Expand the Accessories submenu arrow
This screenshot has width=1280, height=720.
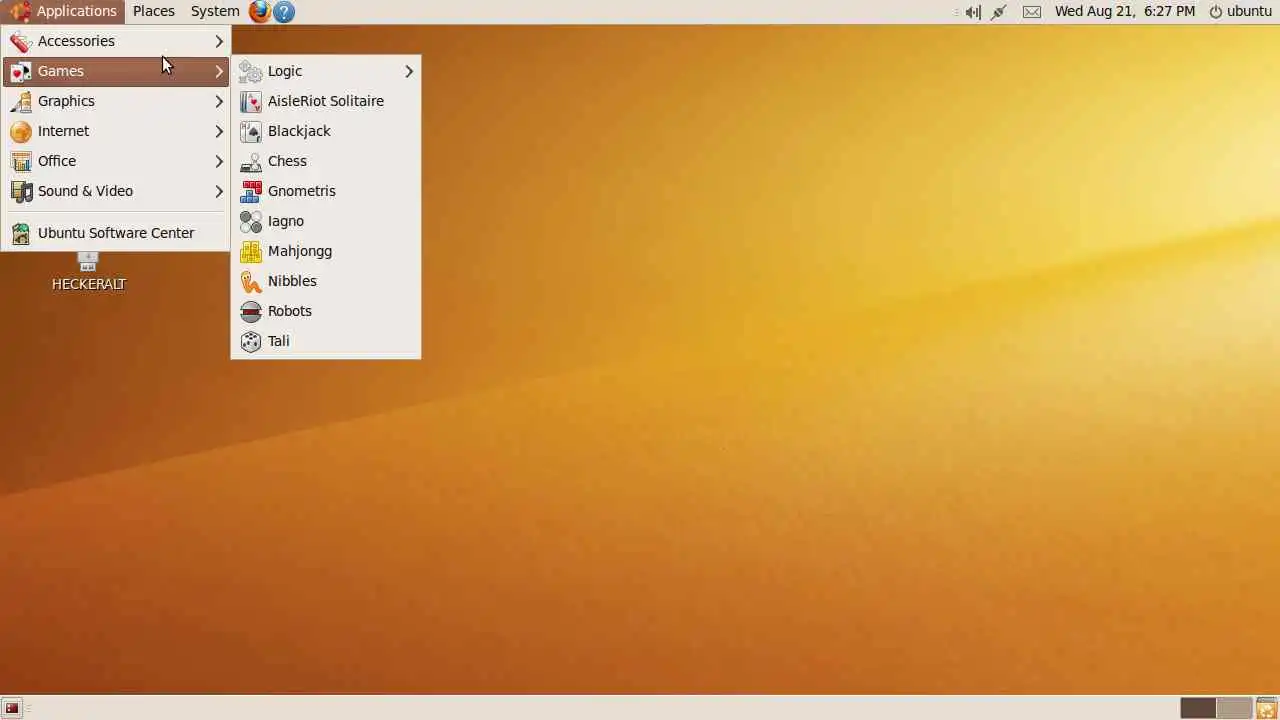point(219,41)
